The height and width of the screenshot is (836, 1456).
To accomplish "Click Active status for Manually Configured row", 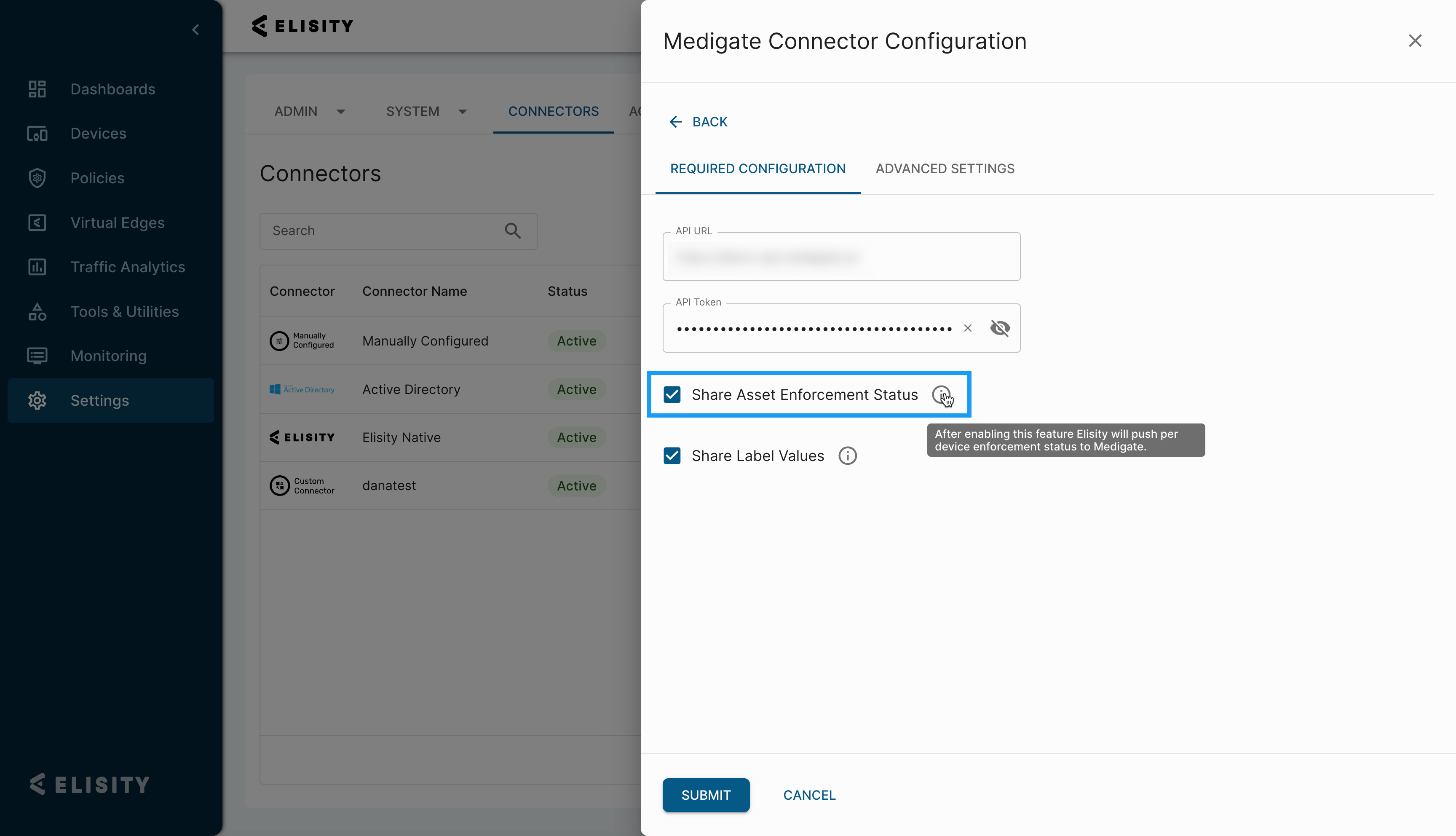I will [577, 341].
